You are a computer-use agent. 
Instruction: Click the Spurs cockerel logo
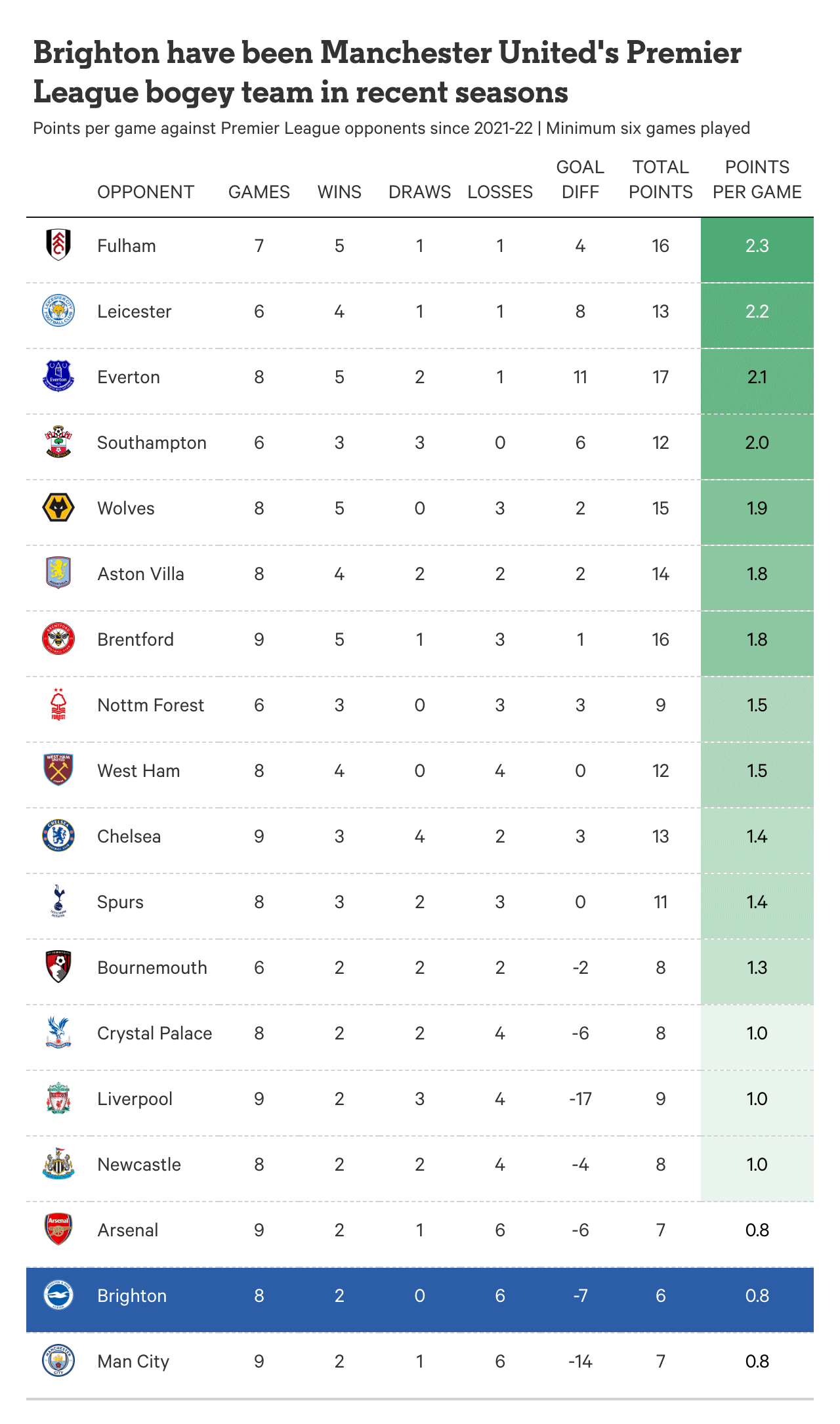click(58, 902)
